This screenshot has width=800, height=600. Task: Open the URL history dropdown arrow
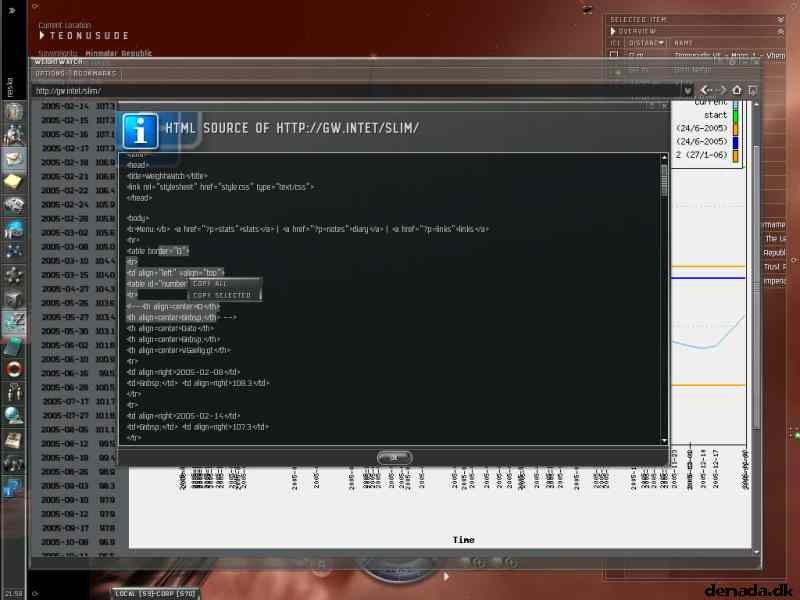(x=688, y=91)
